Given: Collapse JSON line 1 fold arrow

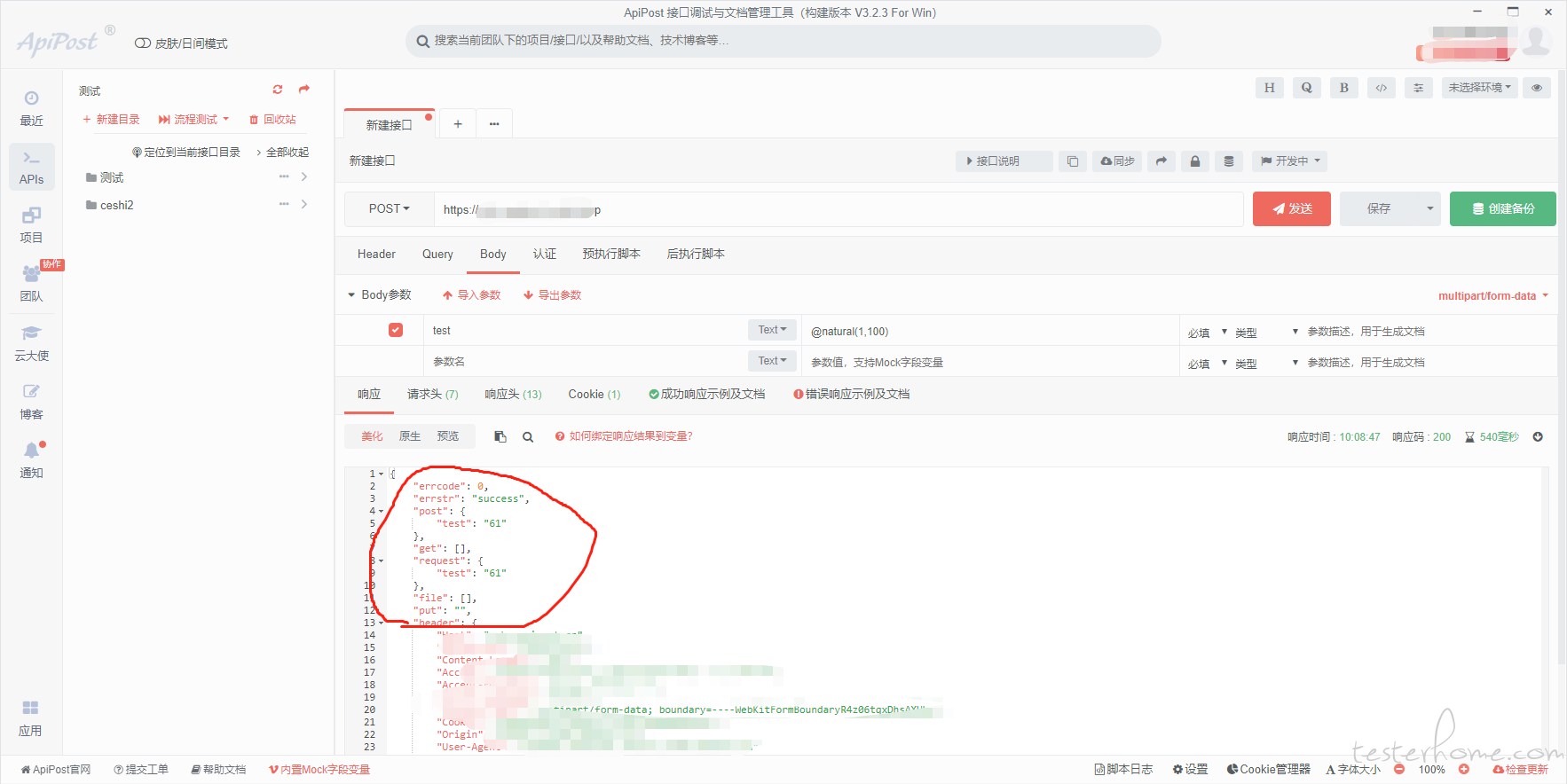Looking at the screenshot, I should click(382, 474).
